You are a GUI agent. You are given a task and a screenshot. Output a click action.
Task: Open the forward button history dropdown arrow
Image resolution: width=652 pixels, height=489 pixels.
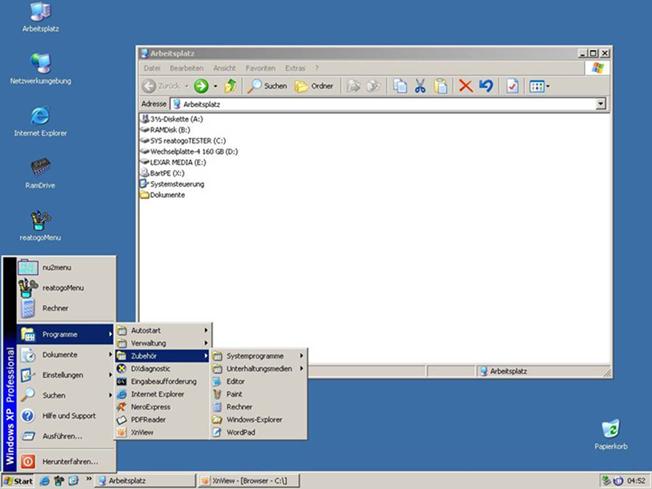pos(215,86)
